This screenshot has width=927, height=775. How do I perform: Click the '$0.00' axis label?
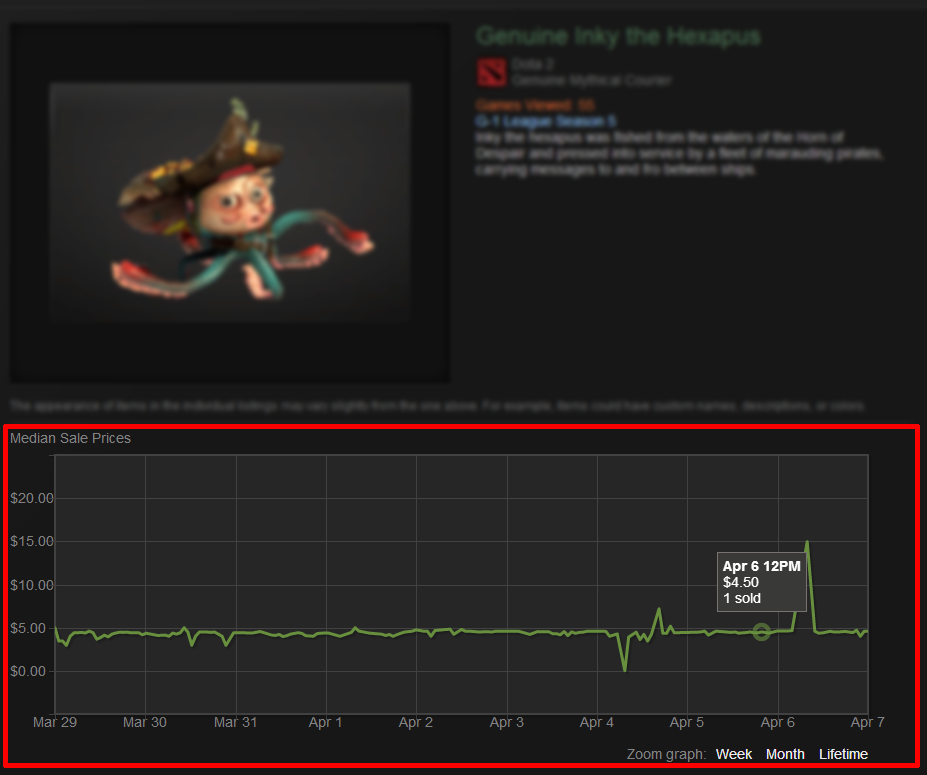point(28,672)
